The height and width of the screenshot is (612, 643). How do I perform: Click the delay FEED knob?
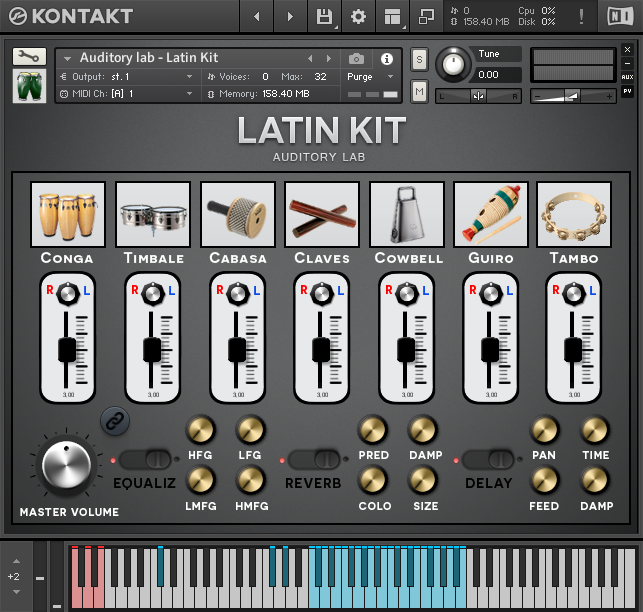[x=545, y=480]
